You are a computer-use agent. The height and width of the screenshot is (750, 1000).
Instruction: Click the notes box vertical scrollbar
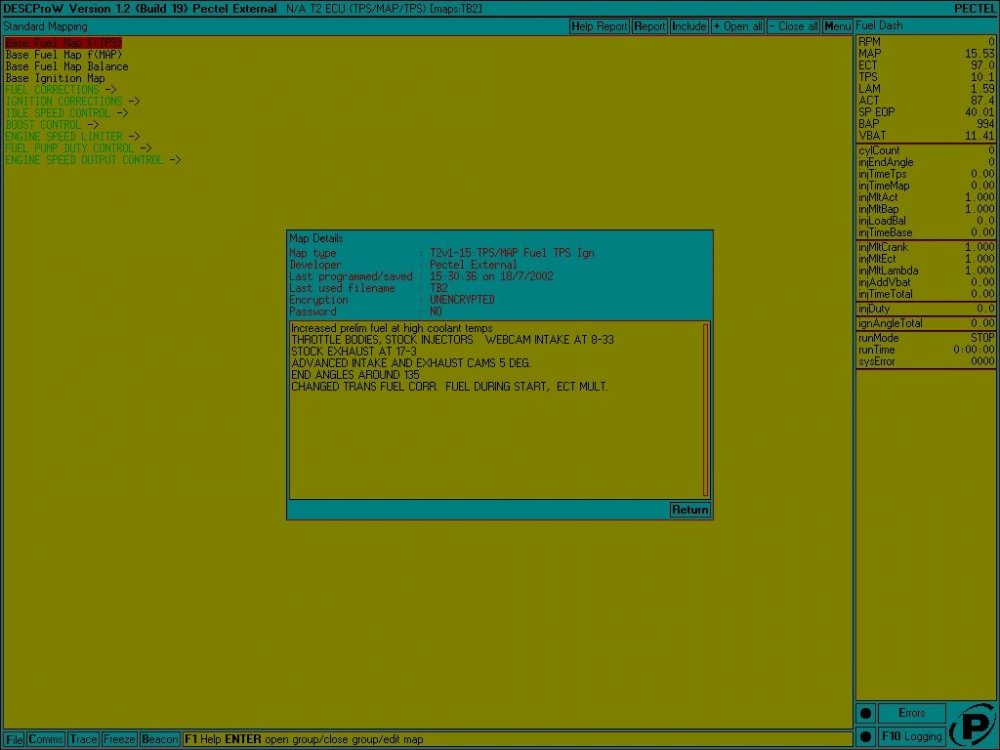point(705,410)
